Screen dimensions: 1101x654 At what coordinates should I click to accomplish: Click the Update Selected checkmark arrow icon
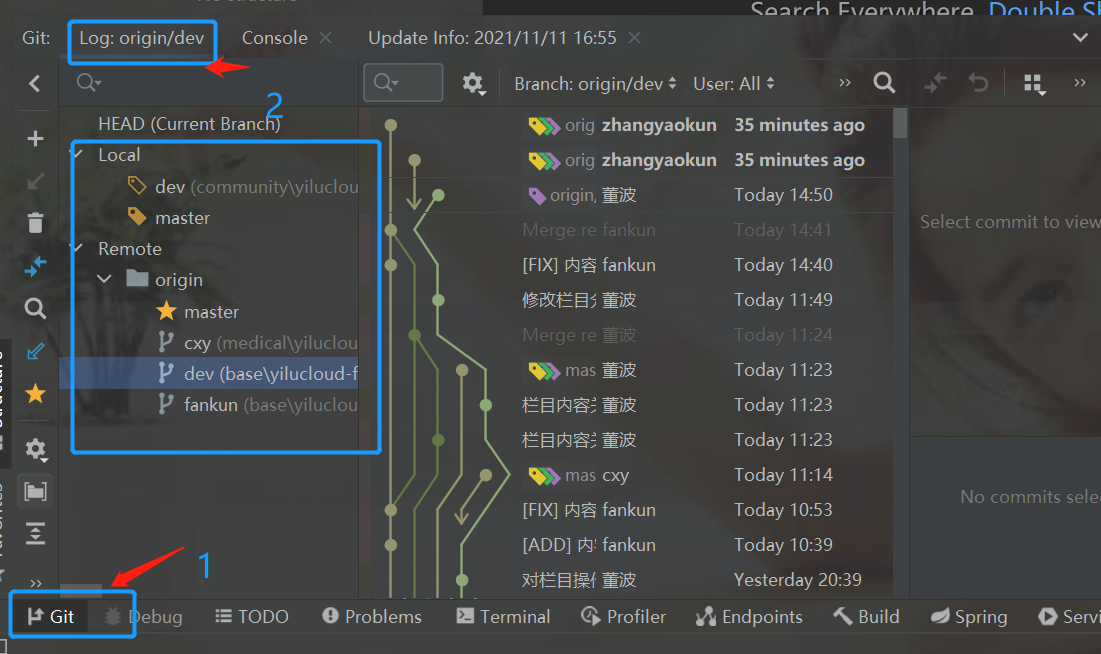(35, 351)
